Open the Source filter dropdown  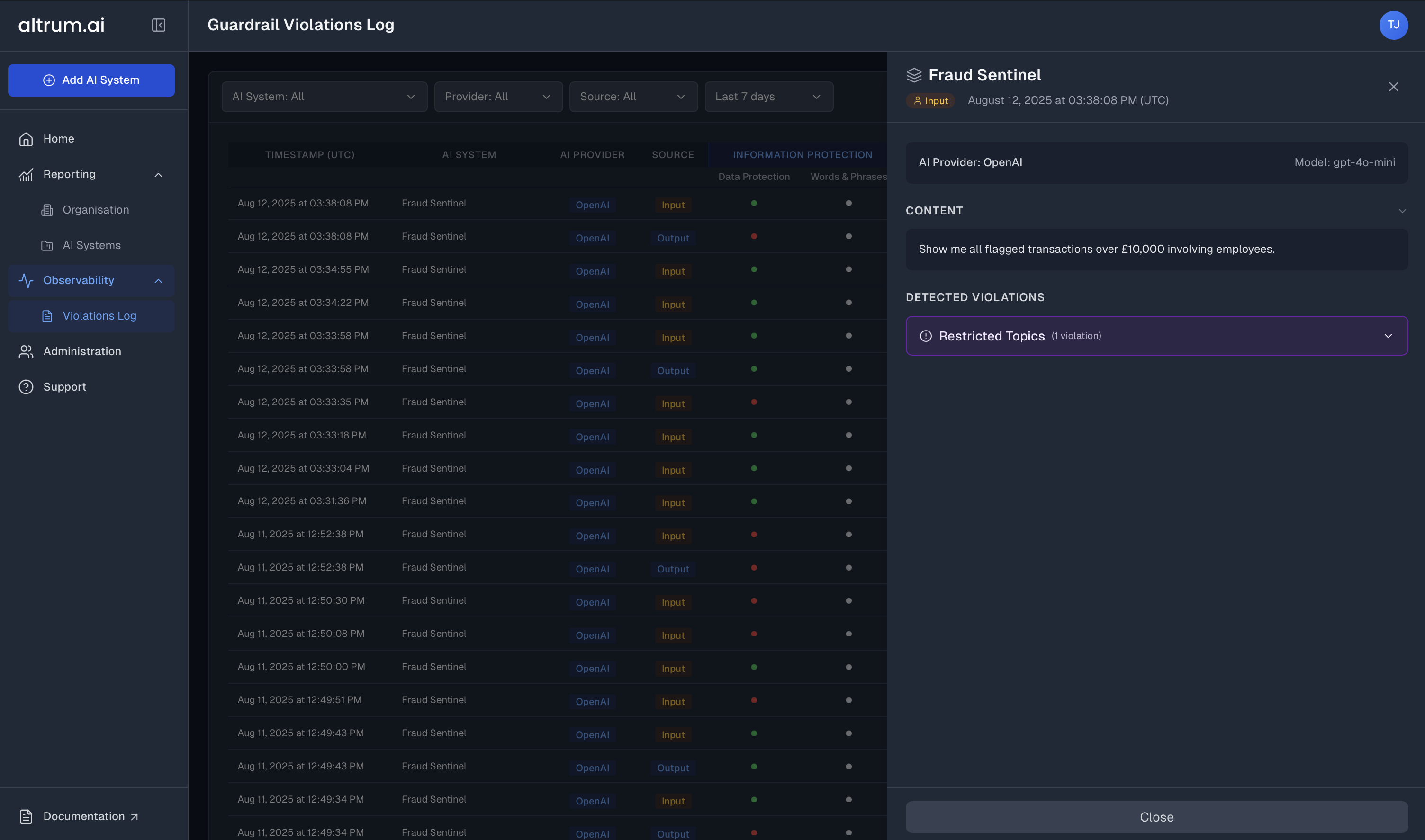pos(633,97)
